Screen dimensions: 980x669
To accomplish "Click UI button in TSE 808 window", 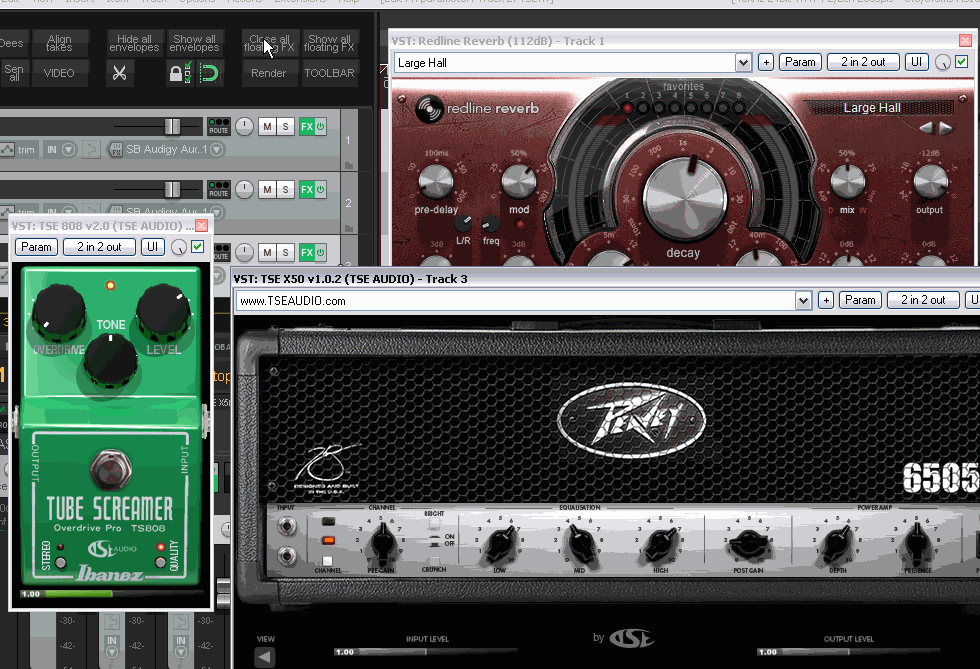I will [x=152, y=247].
